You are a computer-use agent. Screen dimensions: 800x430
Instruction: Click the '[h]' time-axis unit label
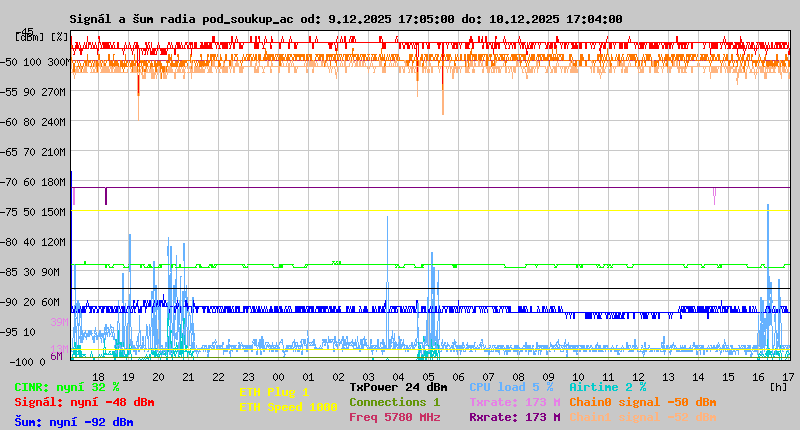click(779, 387)
